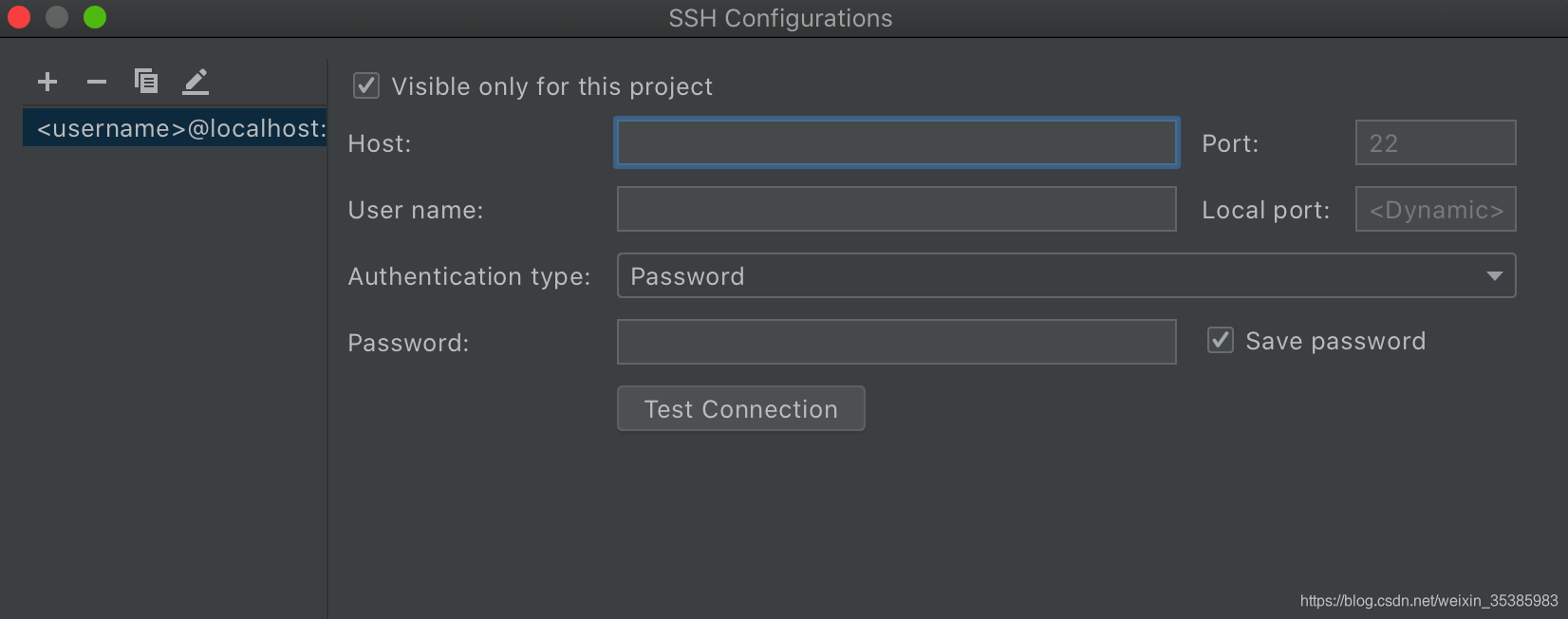Toggle 'Visible only for this project' checkbox

[x=366, y=86]
